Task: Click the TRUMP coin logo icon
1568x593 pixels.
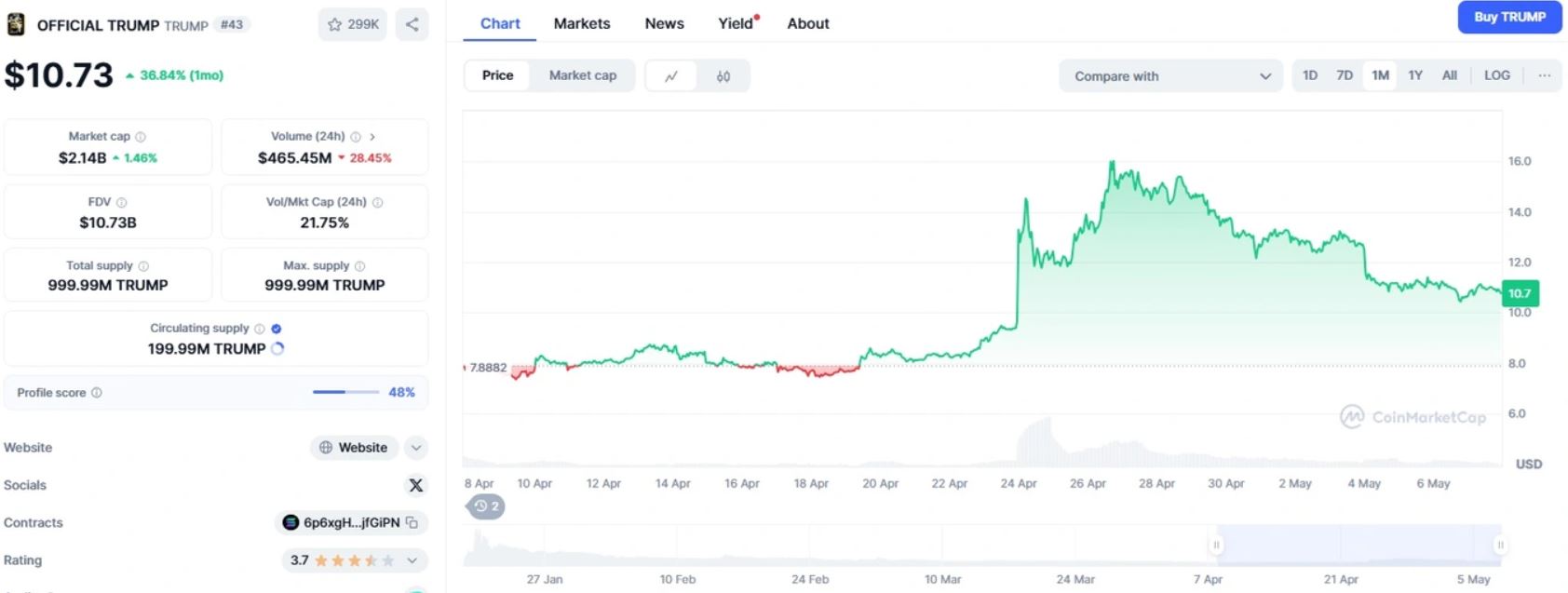Action: [x=16, y=25]
